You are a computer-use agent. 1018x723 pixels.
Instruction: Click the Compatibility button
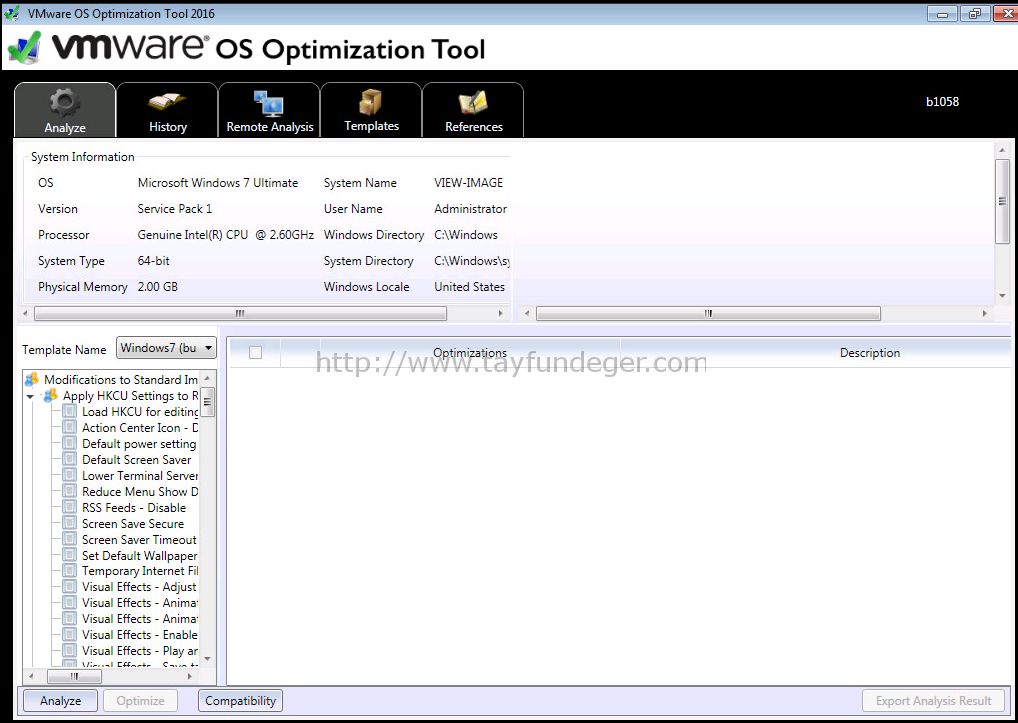240,701
